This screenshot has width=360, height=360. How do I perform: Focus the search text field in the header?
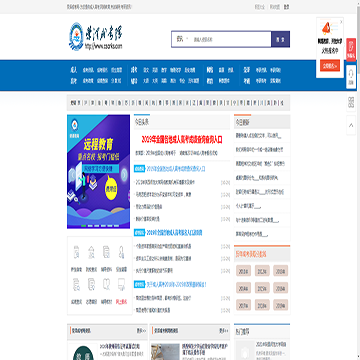(x=232, y=39)
